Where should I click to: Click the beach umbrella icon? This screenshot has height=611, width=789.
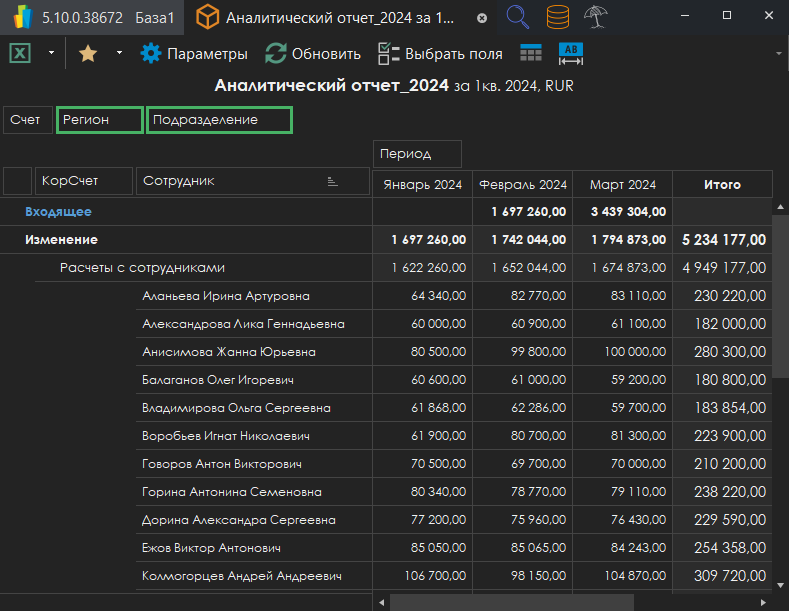[x=597, y=17]
